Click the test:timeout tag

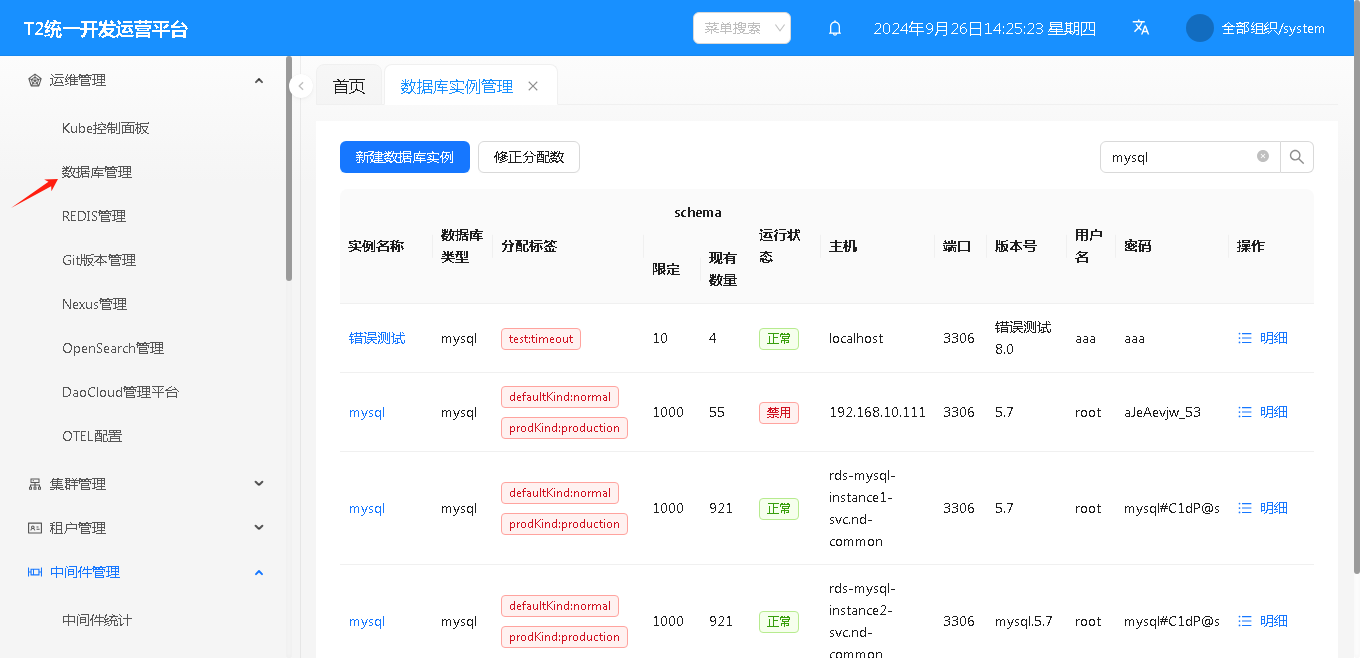[x=541, y=339]
